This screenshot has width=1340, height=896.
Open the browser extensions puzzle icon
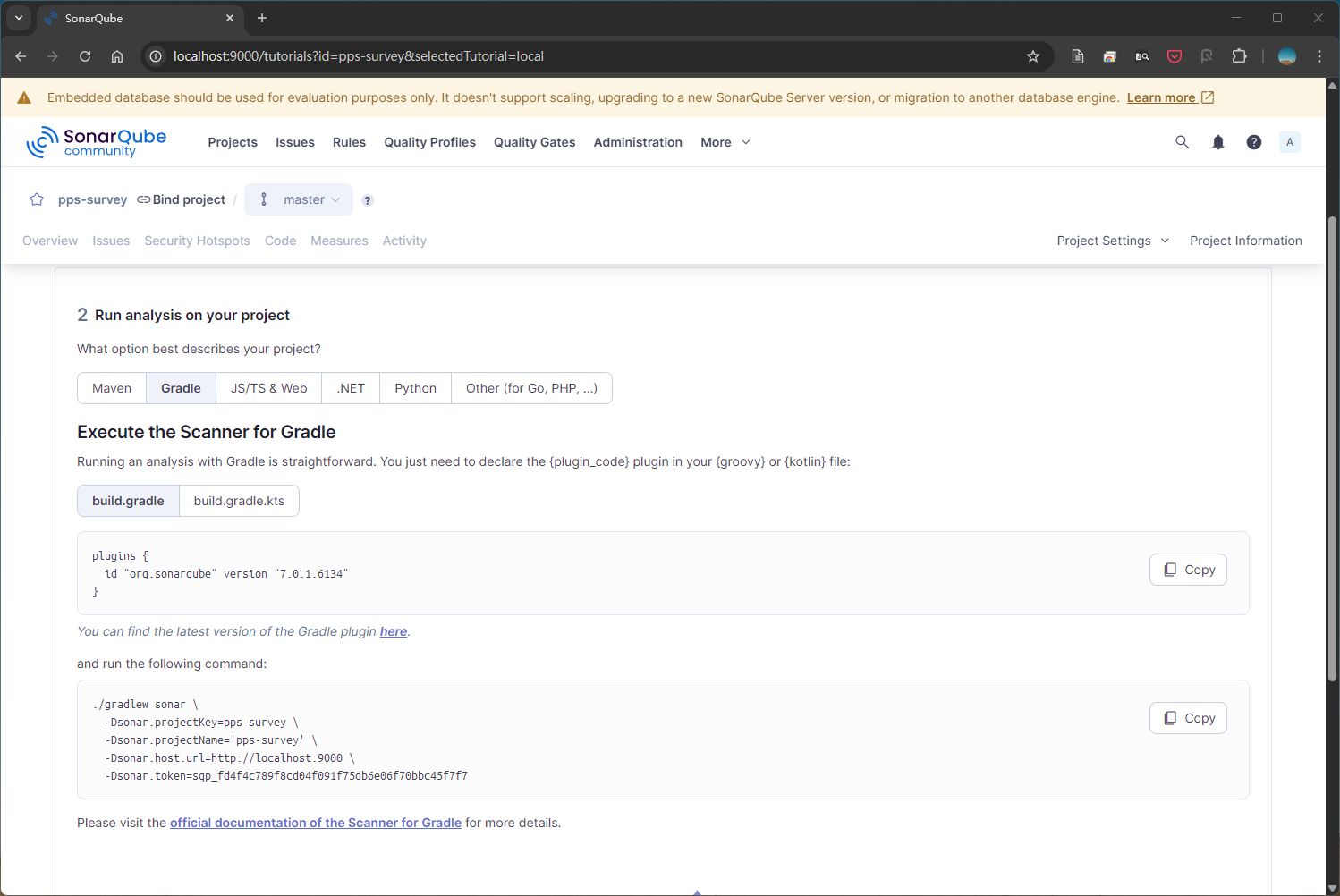(1239, 56)
